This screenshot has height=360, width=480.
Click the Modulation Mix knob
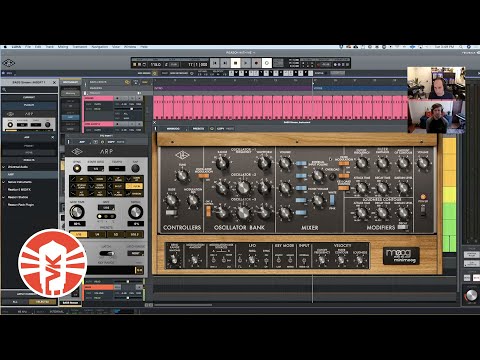[193, 200]
